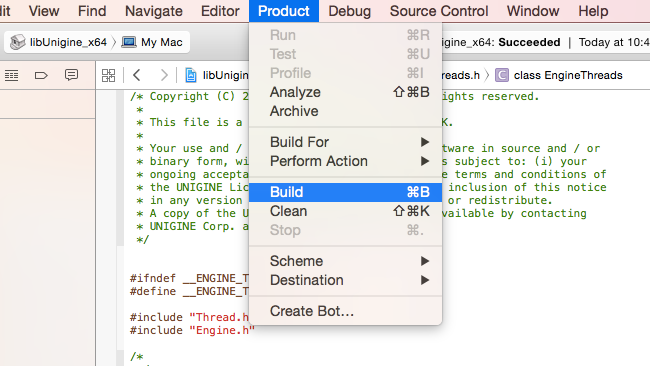Select Build from the Product menu
The image size is (650, 366).
coord(346,192)
